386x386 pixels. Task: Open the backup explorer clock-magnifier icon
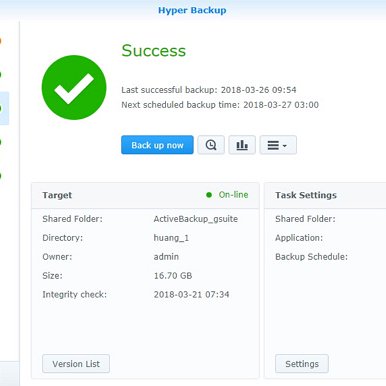[211, 145]
